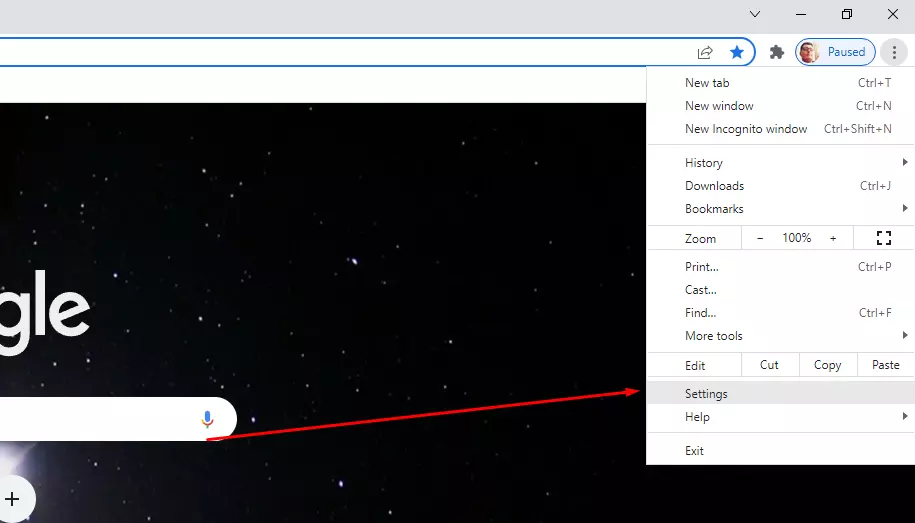Open the Paused profile button

[x=835, y=52]
